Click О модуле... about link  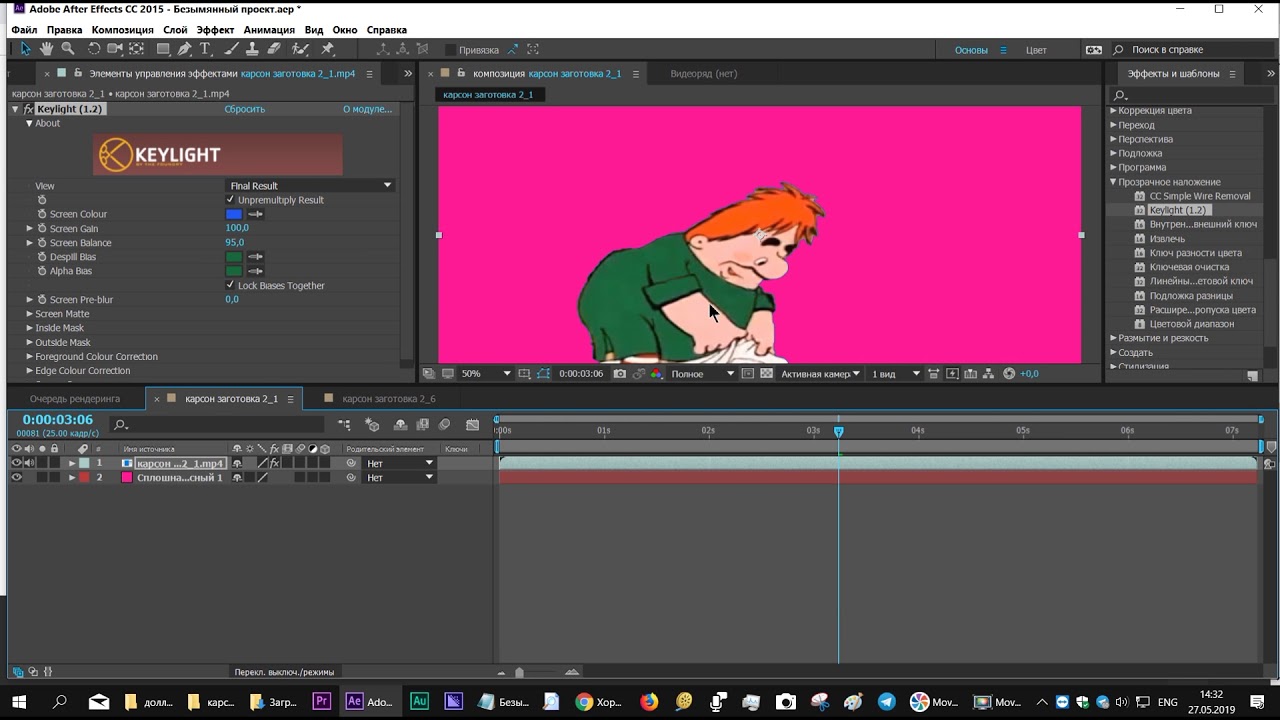[x=367, y=109]
